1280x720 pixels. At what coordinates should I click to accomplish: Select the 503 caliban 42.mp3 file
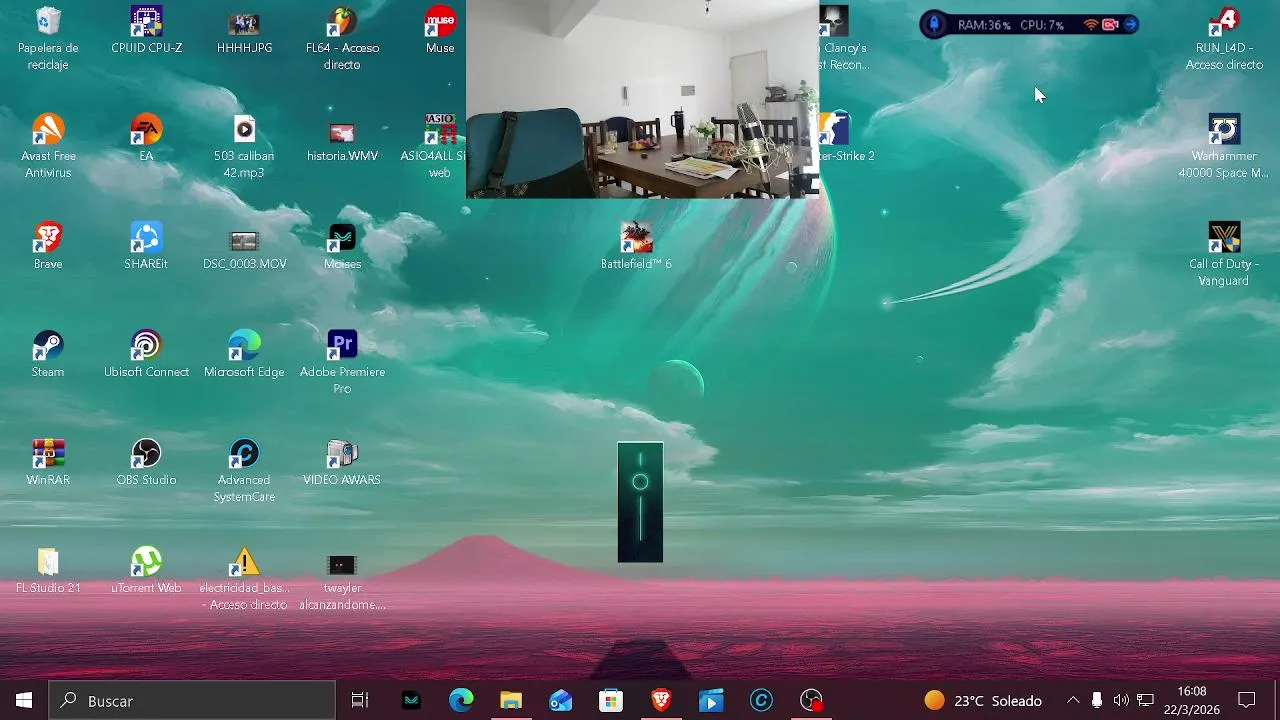point(244,145)
